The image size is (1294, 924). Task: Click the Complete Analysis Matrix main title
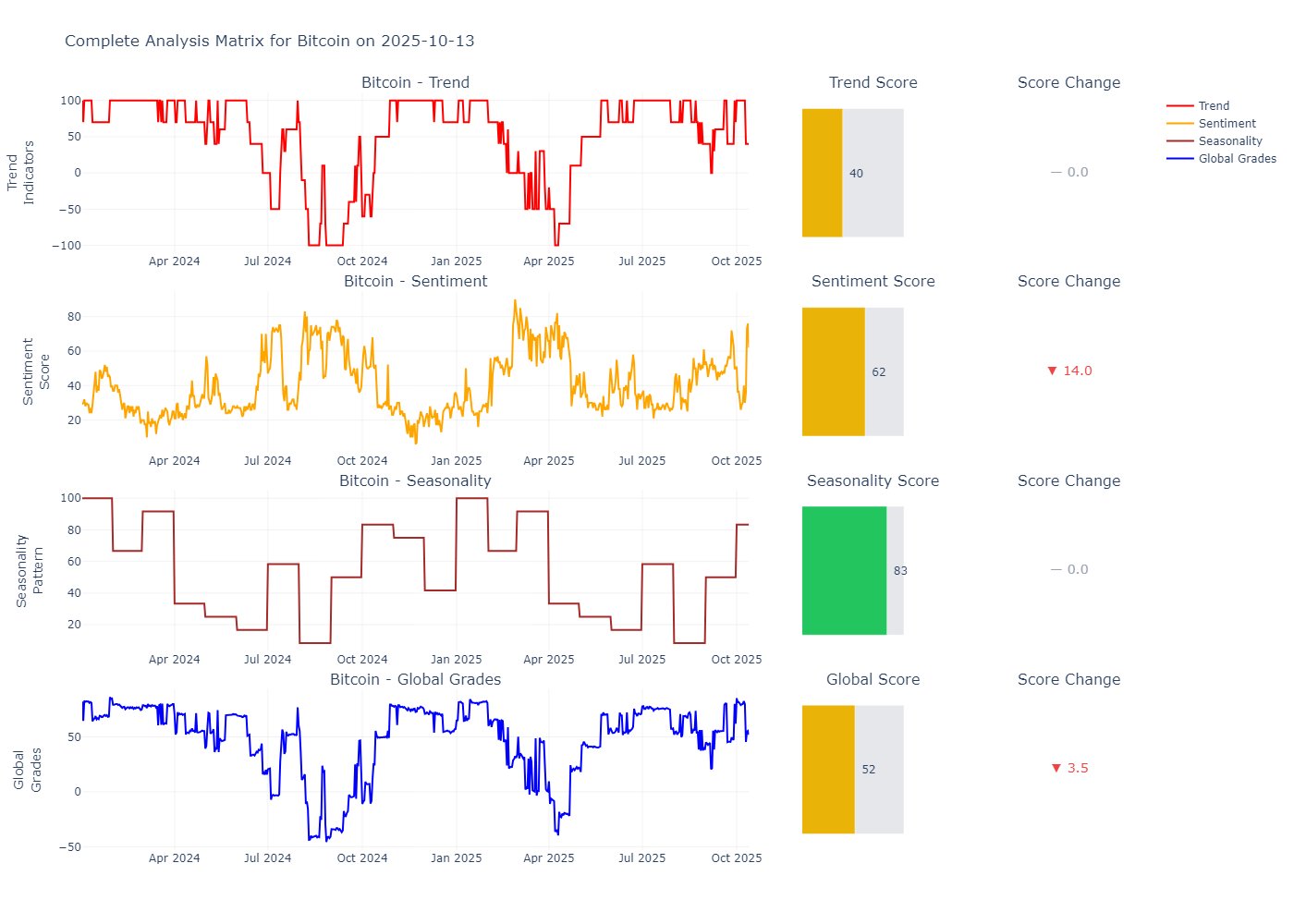click(269, 41)
